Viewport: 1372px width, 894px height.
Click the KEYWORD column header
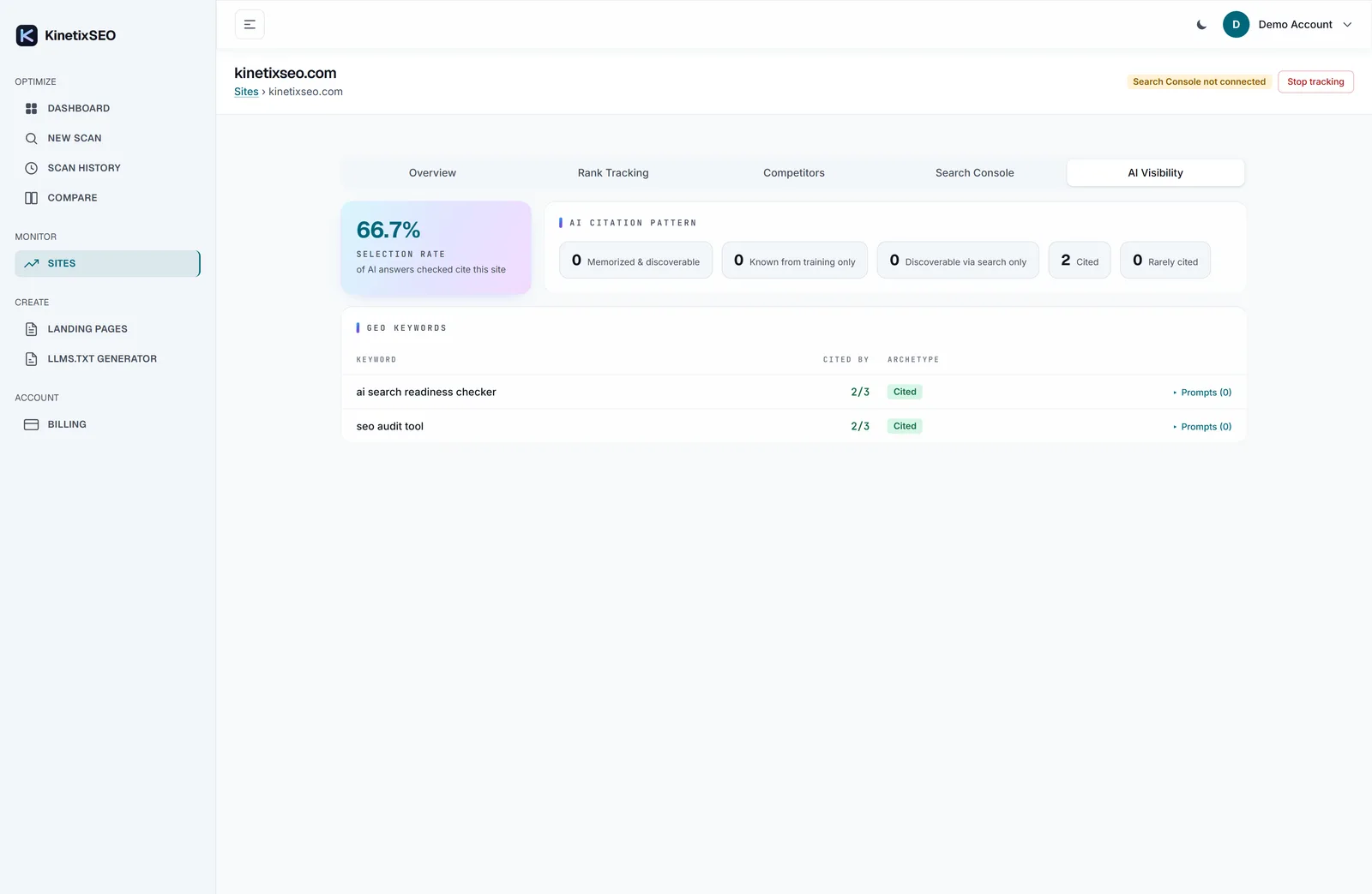pyautogui.click(x=376, y=360)
